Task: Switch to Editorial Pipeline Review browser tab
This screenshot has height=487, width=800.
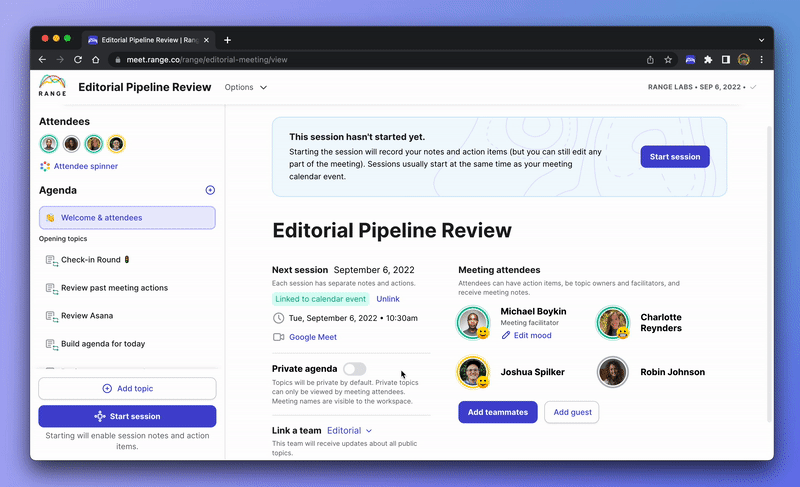Action: [x=148, y=40]
